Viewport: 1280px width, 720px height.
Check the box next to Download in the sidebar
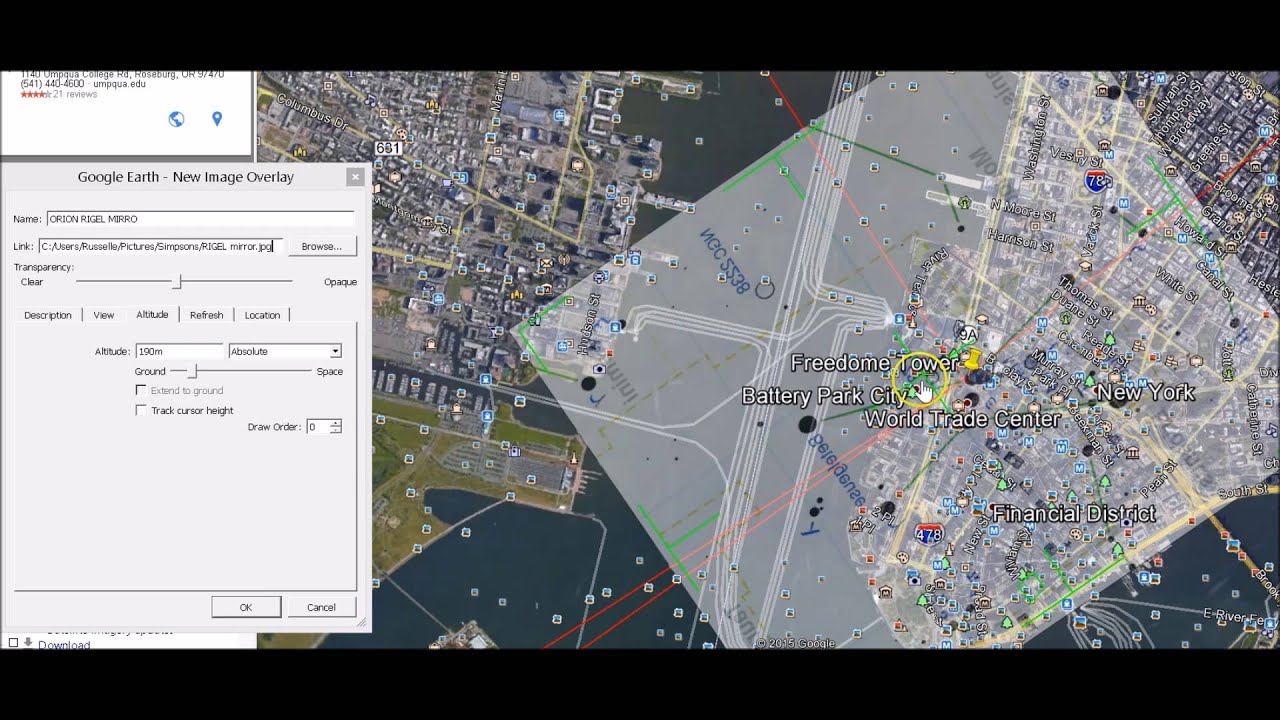(13, 643)
